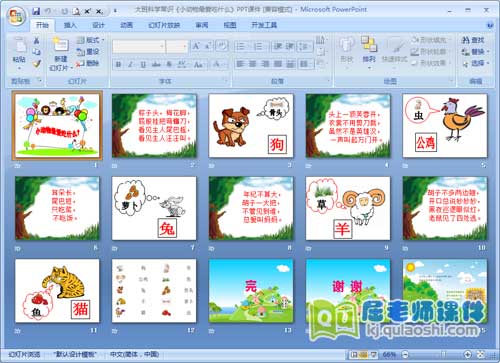Open the character spacing AV dropdown

pos(182,64)
